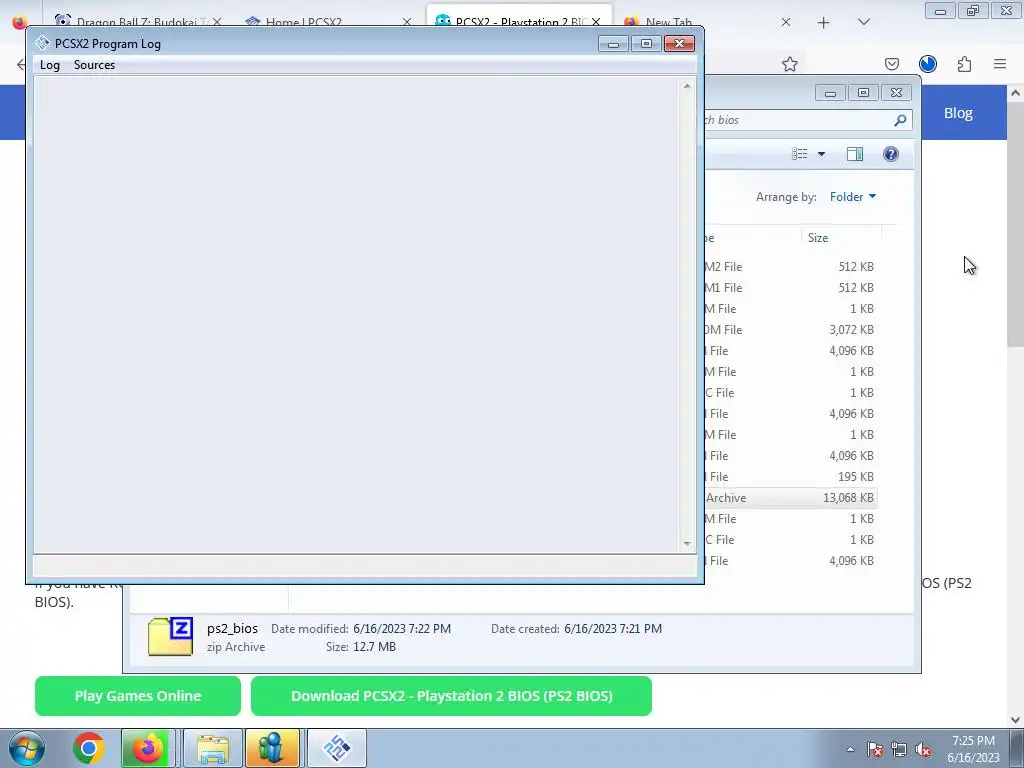
Task: Close the Home | PCSX2 tab
Action: pos(407,22)
